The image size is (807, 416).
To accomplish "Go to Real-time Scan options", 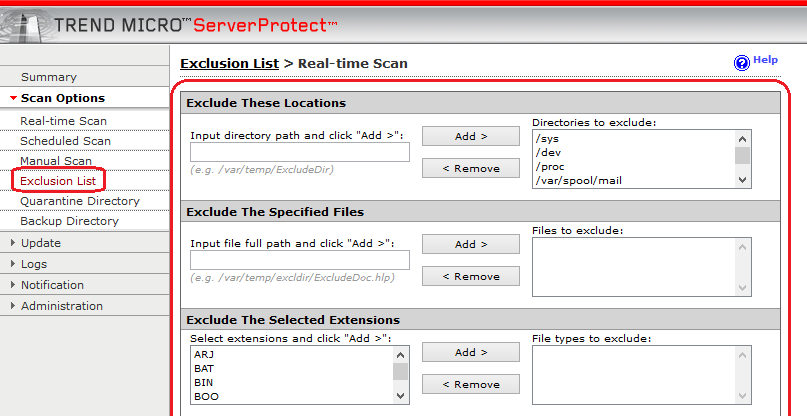I will pos(63,121).
